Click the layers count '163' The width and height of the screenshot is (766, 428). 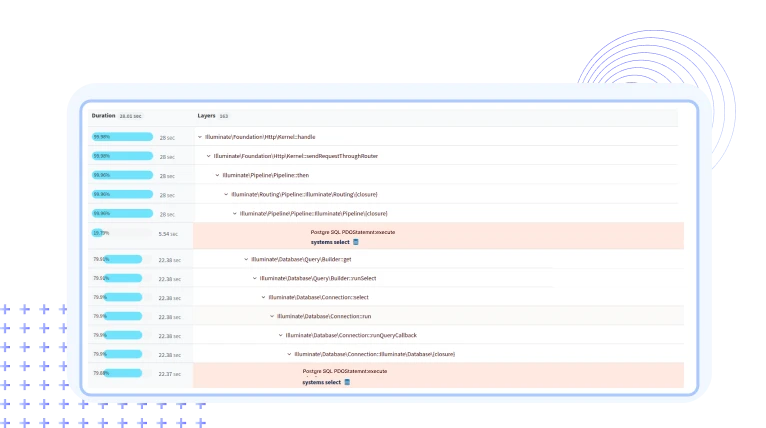(x=224, y=116)
